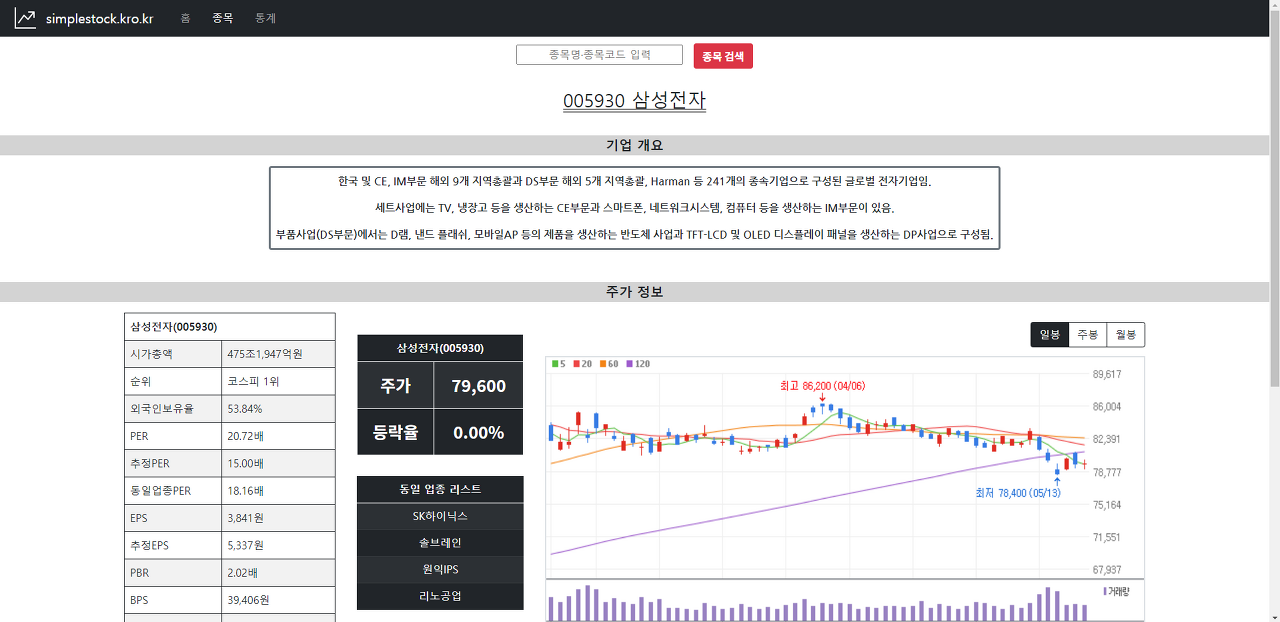Toggle the 20-day moving average legend
This screenshot has height=622, width=1280.
point(581,364)
